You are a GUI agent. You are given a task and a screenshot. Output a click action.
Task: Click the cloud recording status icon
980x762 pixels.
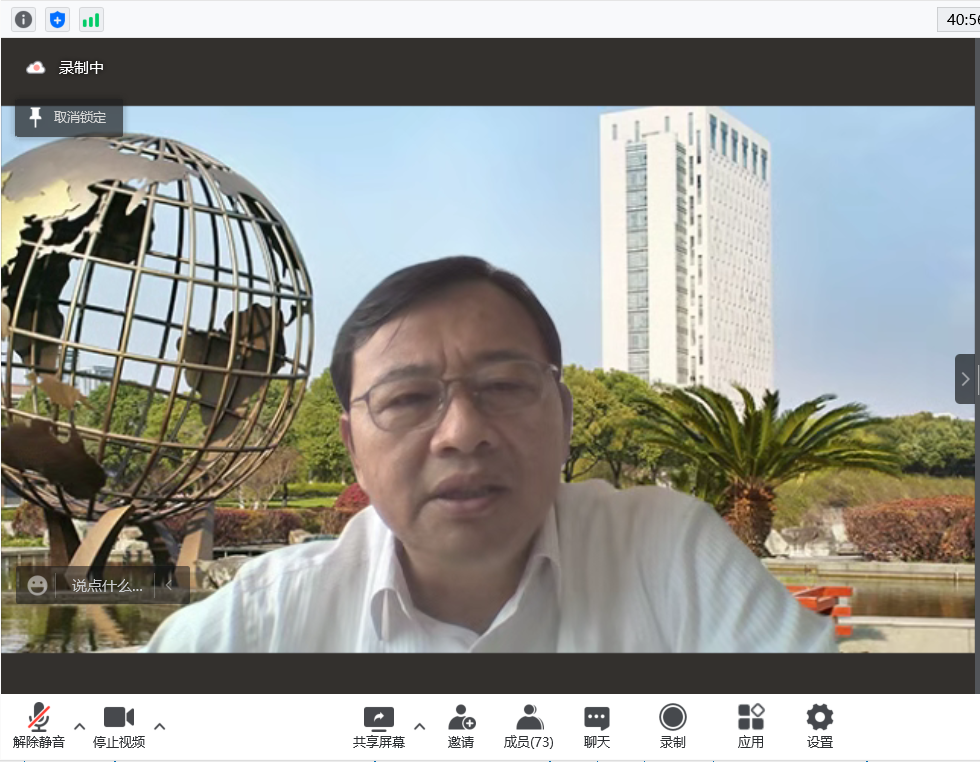[36, 68]
